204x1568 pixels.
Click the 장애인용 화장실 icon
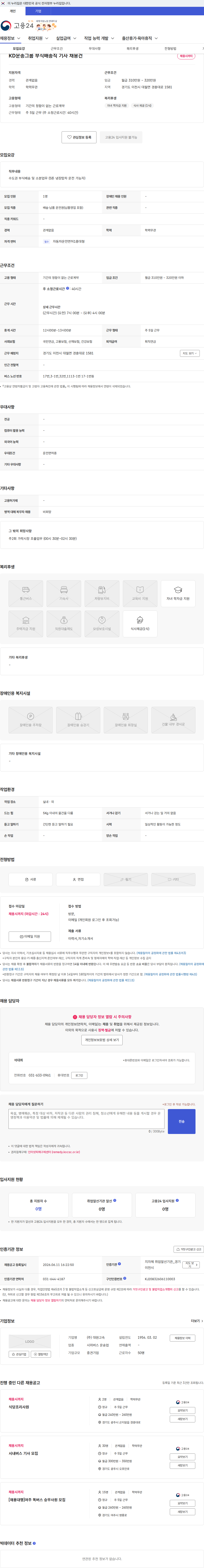click(x=126, y=720)
